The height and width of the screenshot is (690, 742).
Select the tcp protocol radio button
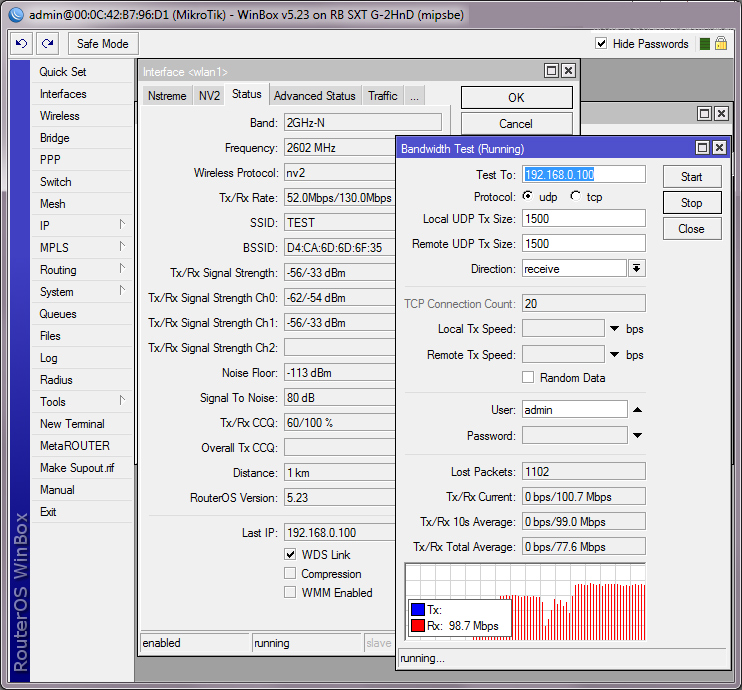[575, 196]
